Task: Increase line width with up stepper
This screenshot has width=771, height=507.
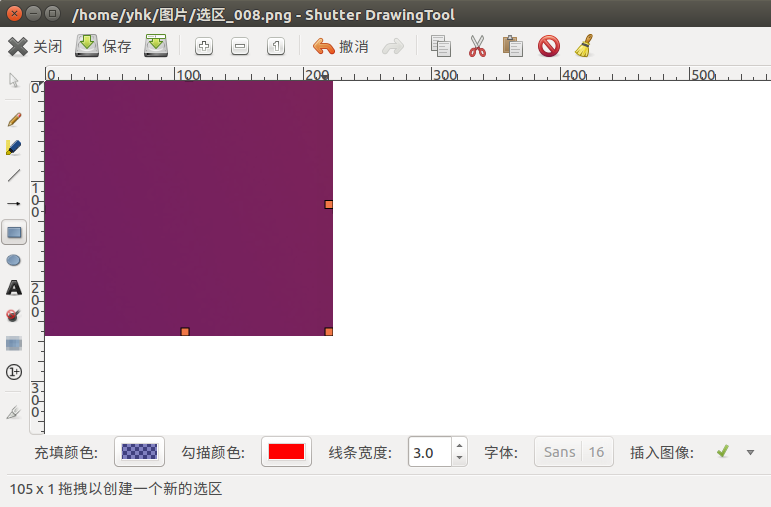Action: 459,446
